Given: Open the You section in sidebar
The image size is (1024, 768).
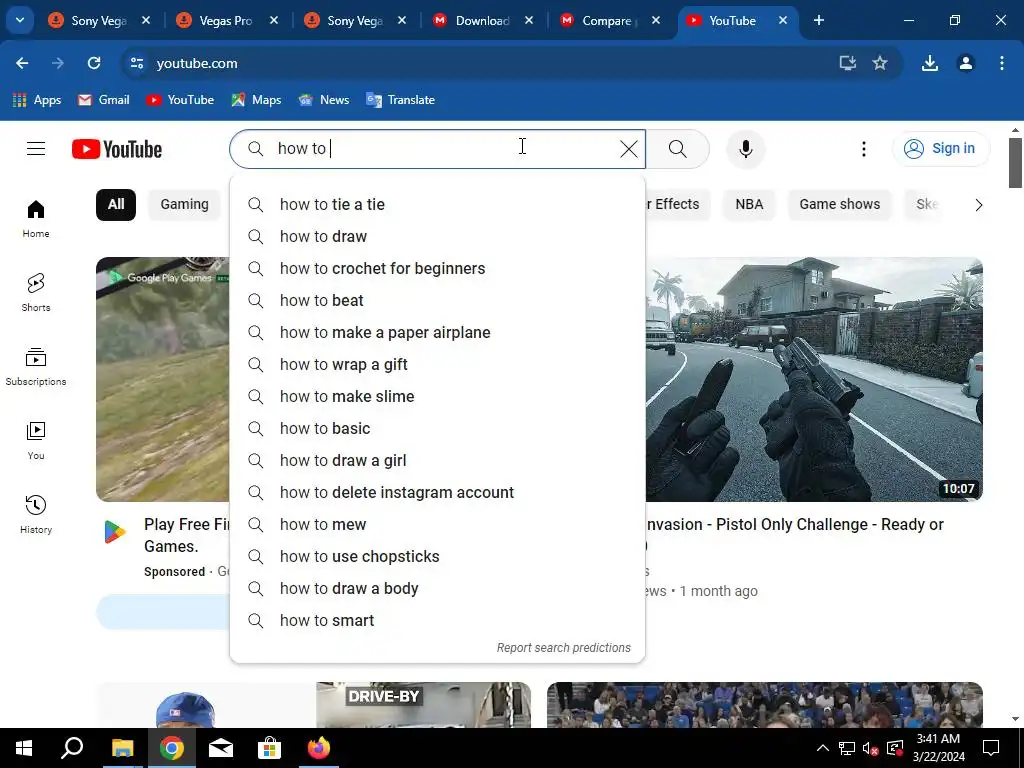Looking at the screenshot, I should pyautogui.click(x=36, y=441).
